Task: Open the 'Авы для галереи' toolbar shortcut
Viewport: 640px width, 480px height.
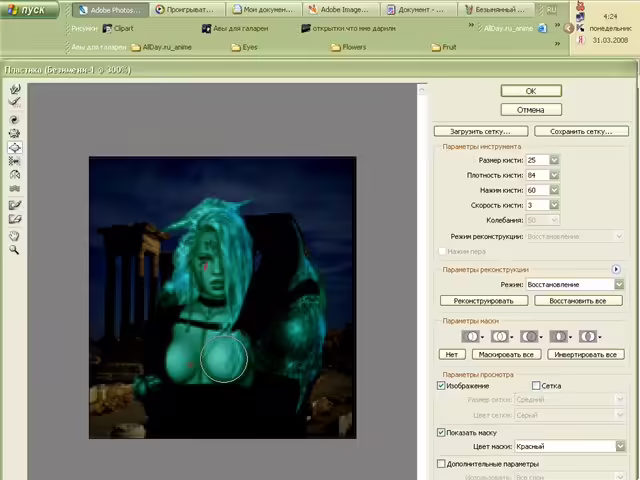Action: click(235, 29)
